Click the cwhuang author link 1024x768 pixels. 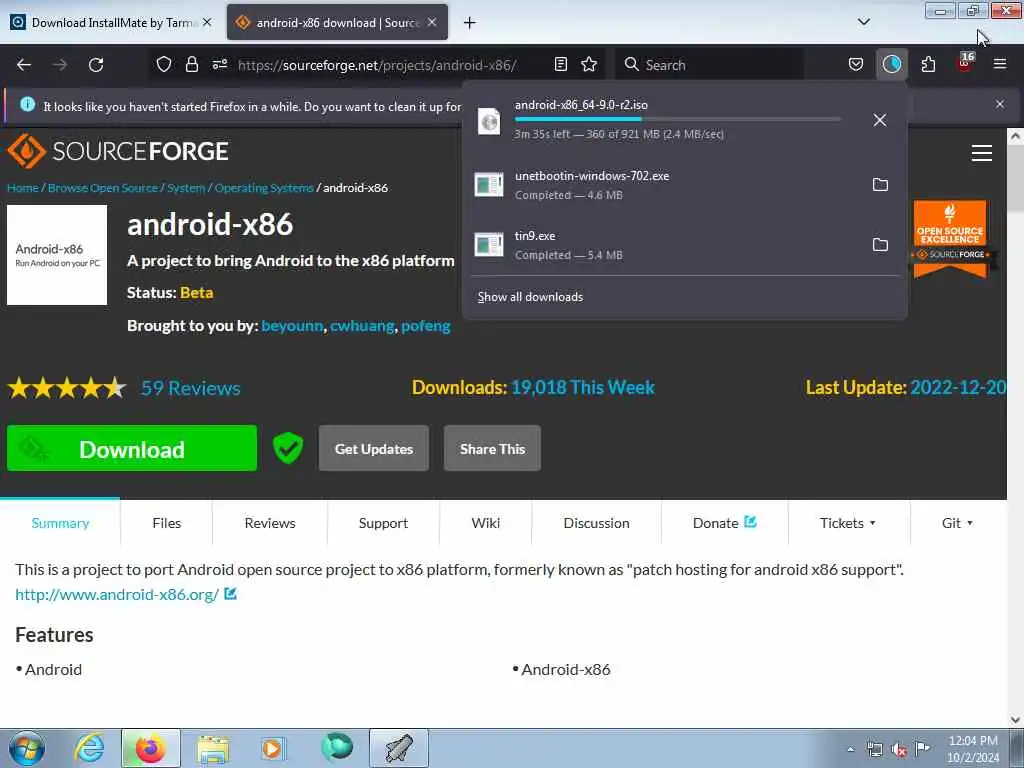362,326
